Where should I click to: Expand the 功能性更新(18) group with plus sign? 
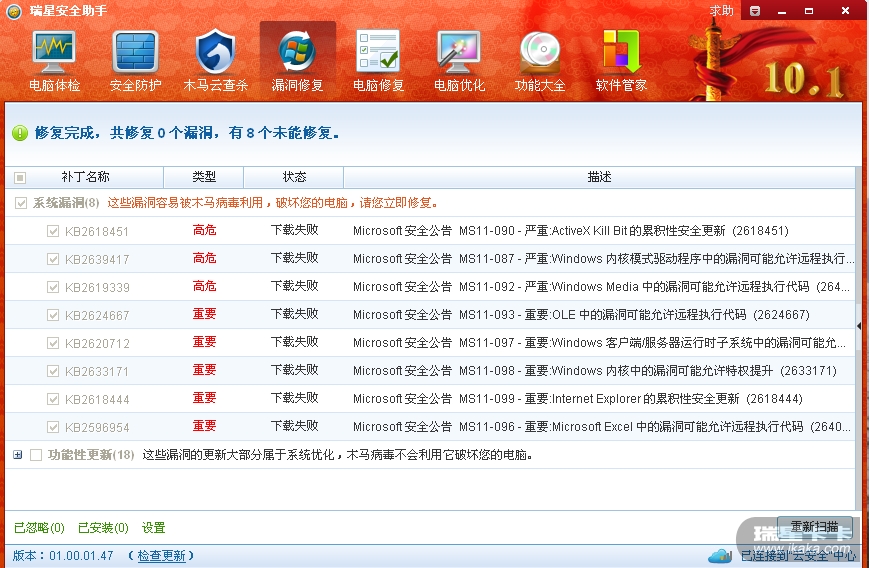click(x=18, y=455)
